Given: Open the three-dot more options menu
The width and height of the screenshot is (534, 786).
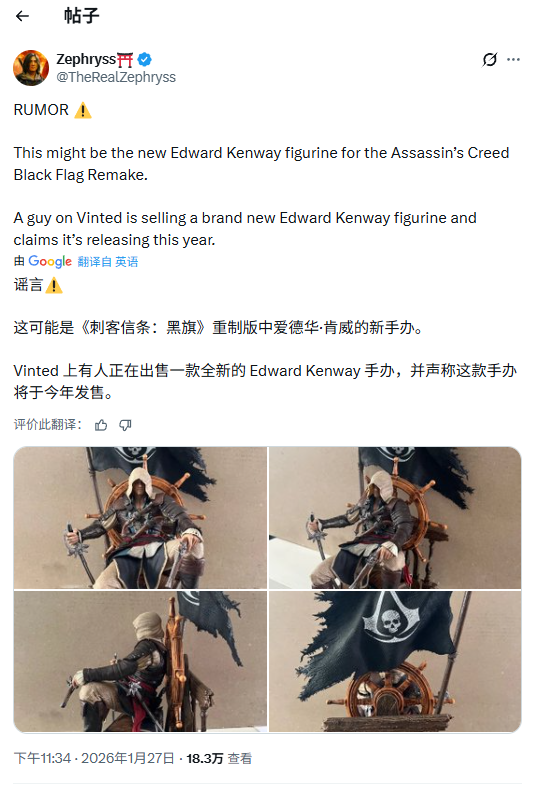Looking at the screenshot, I should tap(513, 60).
